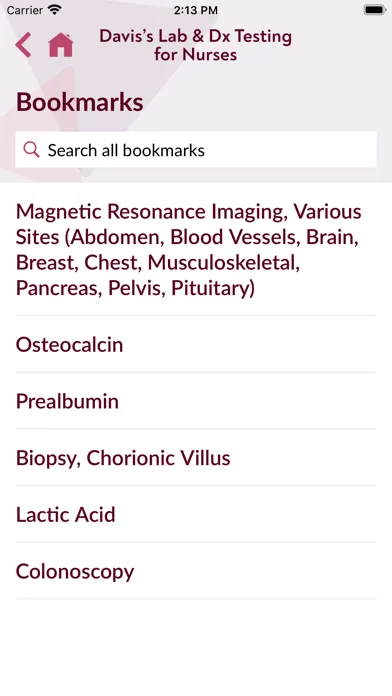This screenshot has width=392, height=696.
Task: Tap the Wi-Fi status icon
Action: 55,9
